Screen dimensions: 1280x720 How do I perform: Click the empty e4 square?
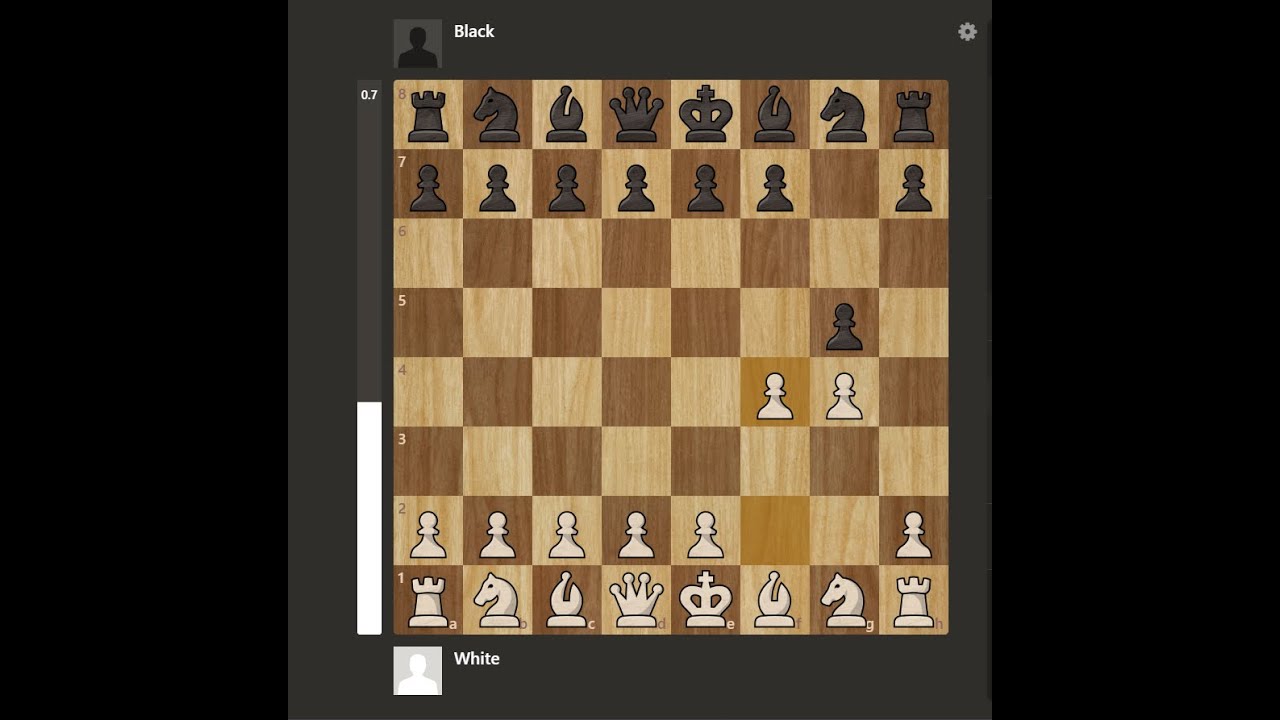pyautogui.click(x=706, y=392)
